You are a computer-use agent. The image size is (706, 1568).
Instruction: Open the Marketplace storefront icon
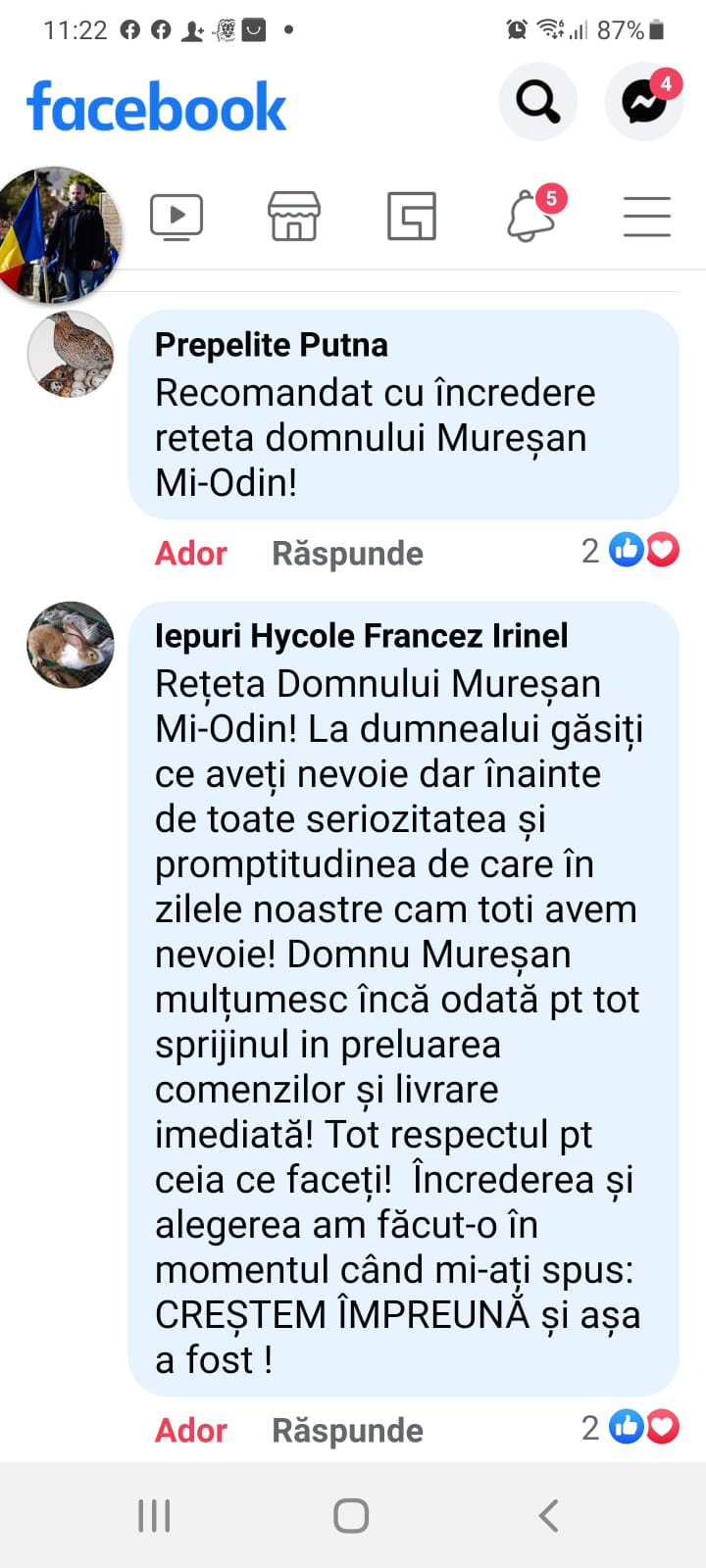pos(294,217)
